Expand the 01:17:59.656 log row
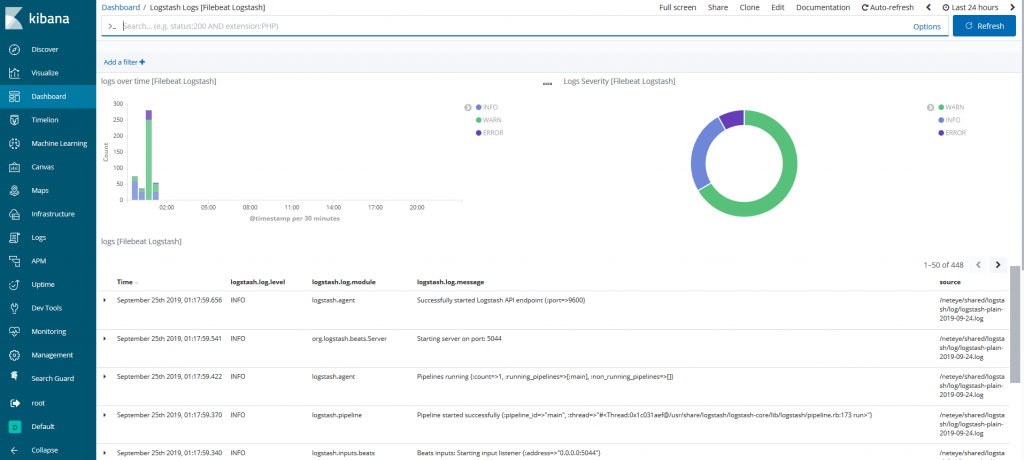 (x=105, y=300)
